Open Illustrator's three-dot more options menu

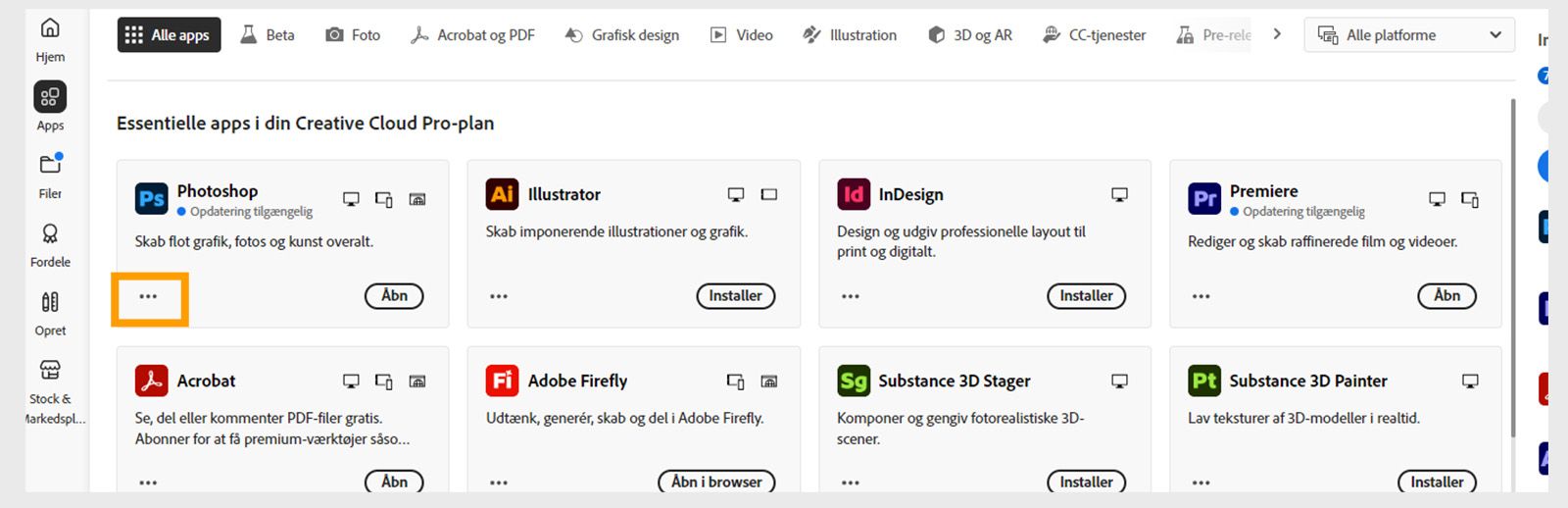point(499,296)
